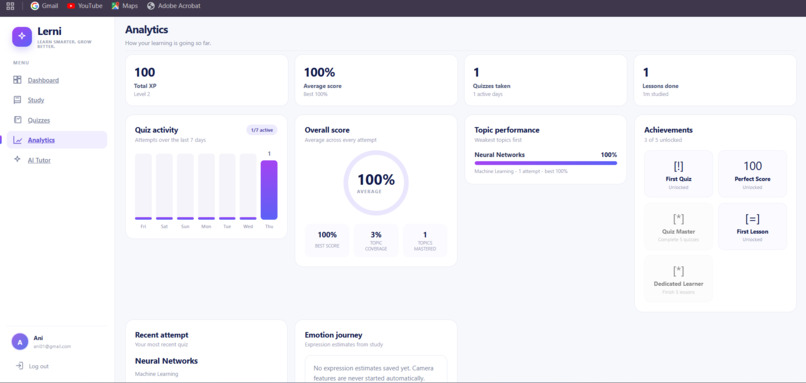Select the Wed bar in Quiz activity

coord(248,187)
